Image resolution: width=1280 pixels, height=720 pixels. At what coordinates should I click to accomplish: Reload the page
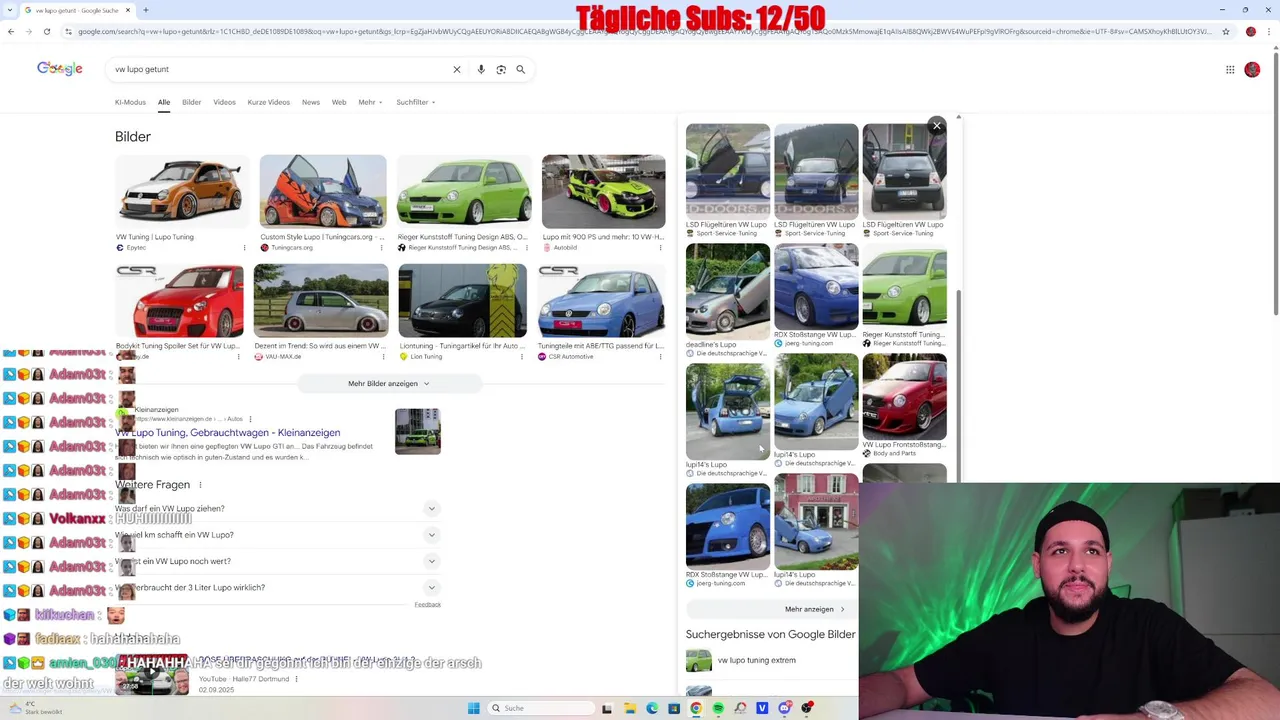[x=46, y=31]
